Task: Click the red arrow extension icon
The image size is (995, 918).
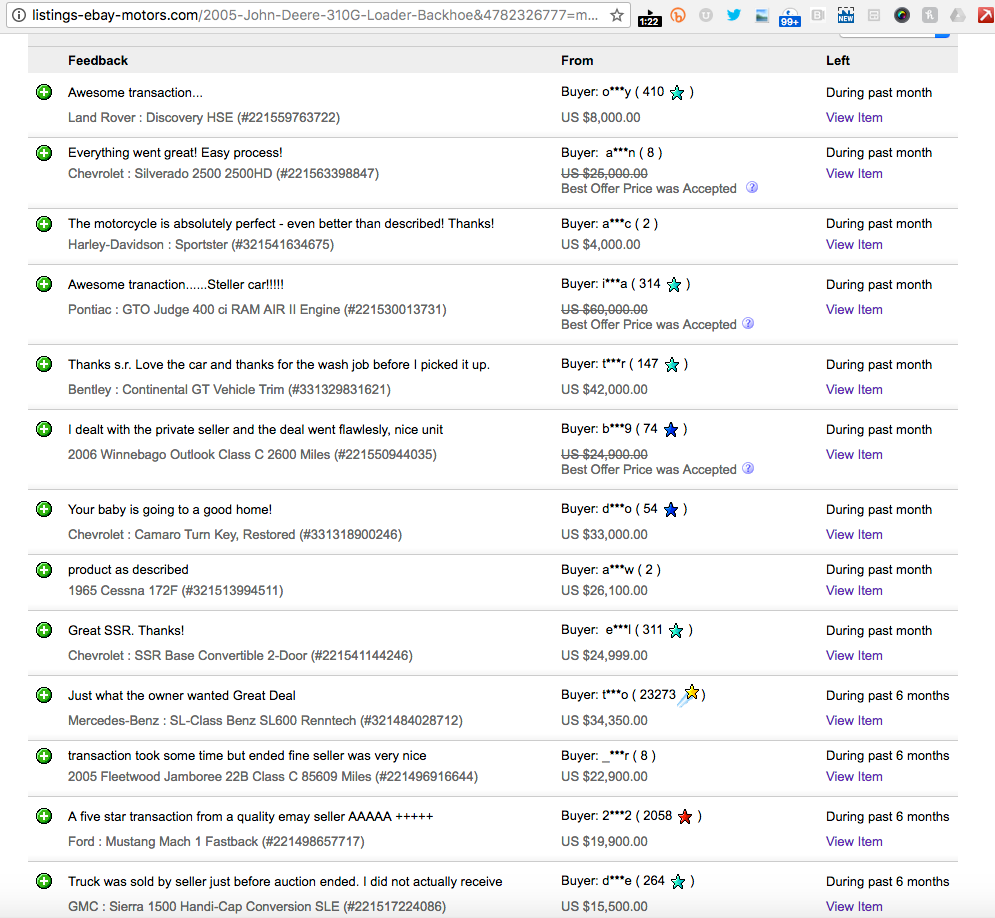Action: click(x=985, y=15)
